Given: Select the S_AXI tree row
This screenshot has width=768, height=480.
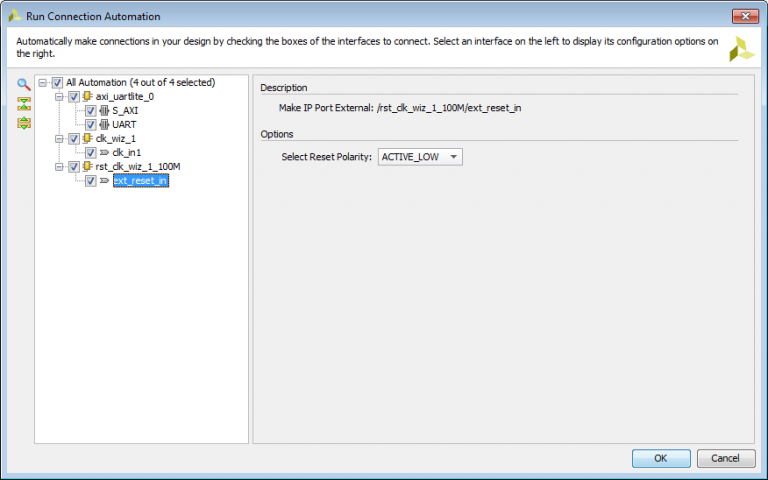Looking at the screenshot, I should click(x=125, y=111).
